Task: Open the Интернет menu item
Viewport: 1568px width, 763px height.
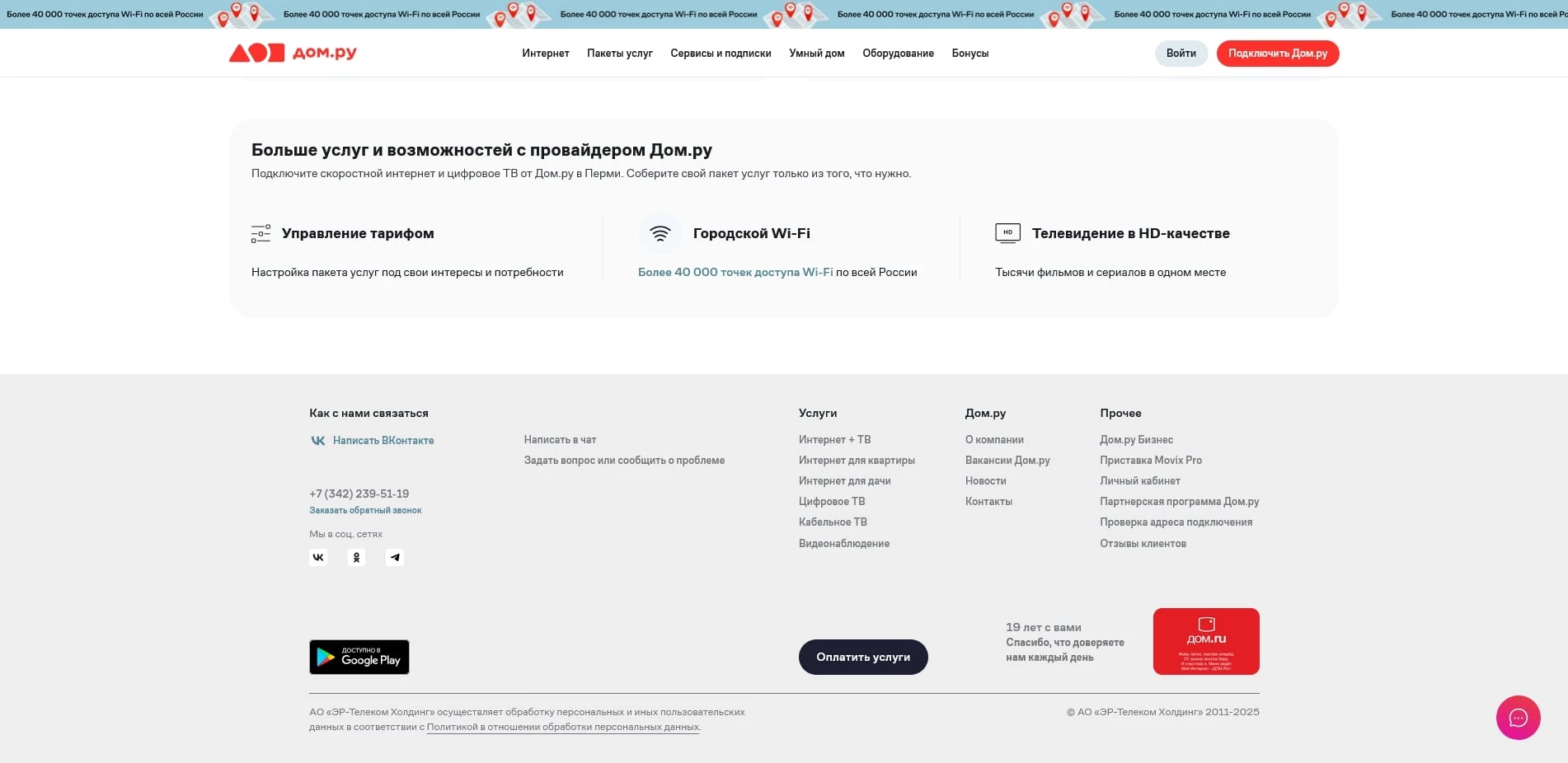Action: pyautogui.click(x=545, y=54)
